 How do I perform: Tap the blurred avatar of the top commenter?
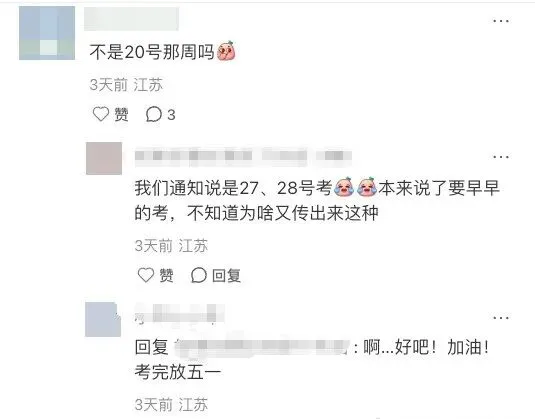coord(47,33)
